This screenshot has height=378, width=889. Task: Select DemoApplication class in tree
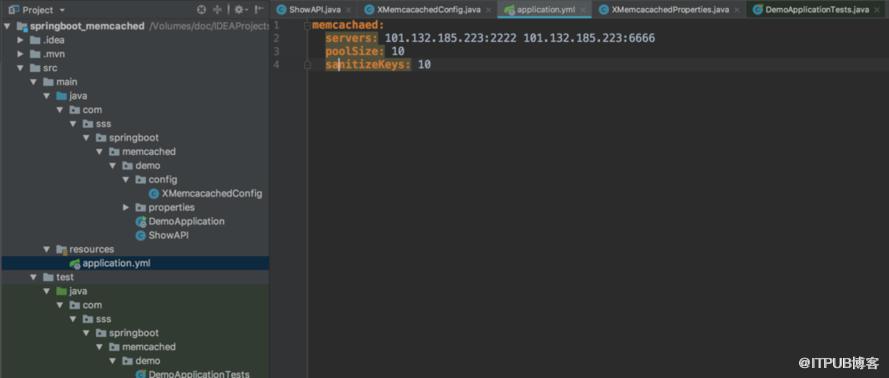[x=187, y=221]
